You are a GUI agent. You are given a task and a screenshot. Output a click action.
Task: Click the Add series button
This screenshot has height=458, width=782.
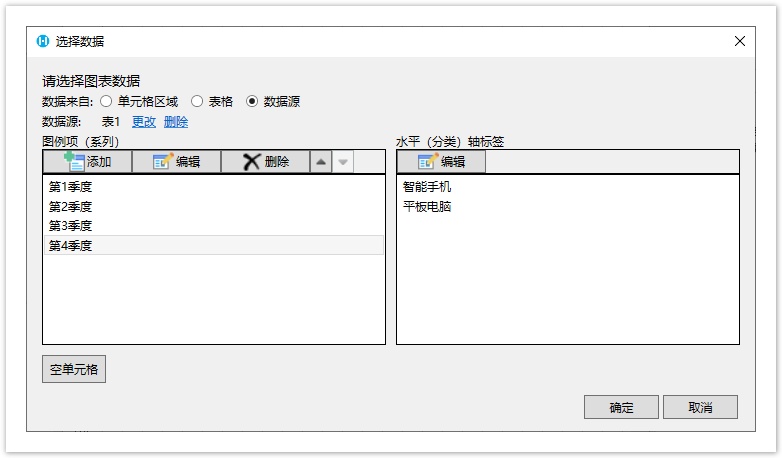pyautogui.click(x=87, y=162)
